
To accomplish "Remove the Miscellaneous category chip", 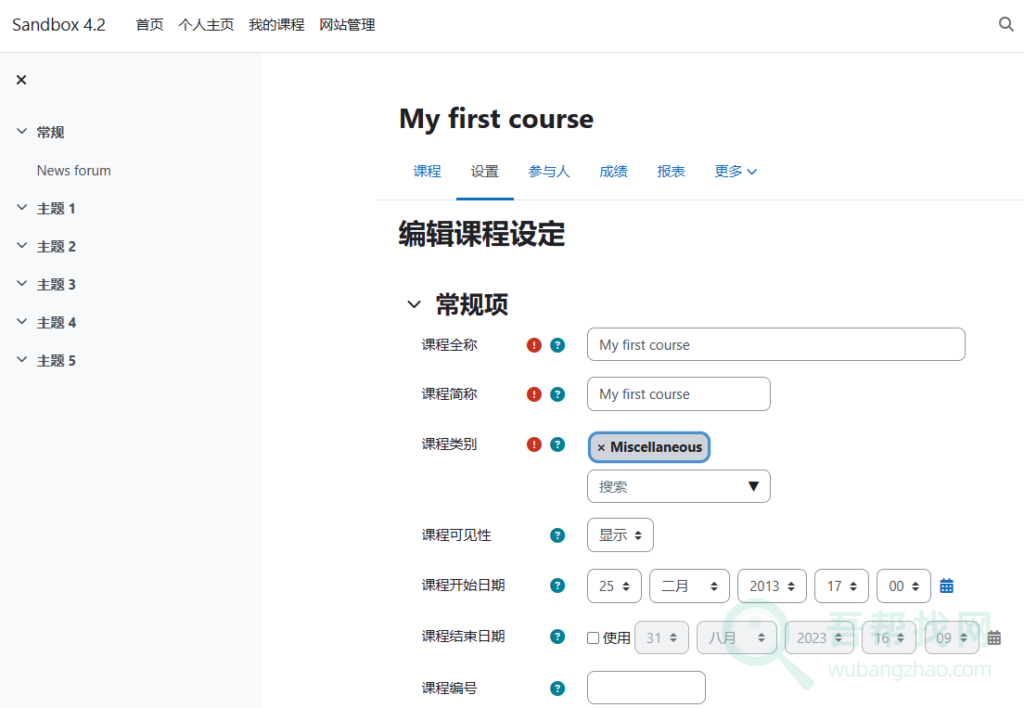I will 601,447.
